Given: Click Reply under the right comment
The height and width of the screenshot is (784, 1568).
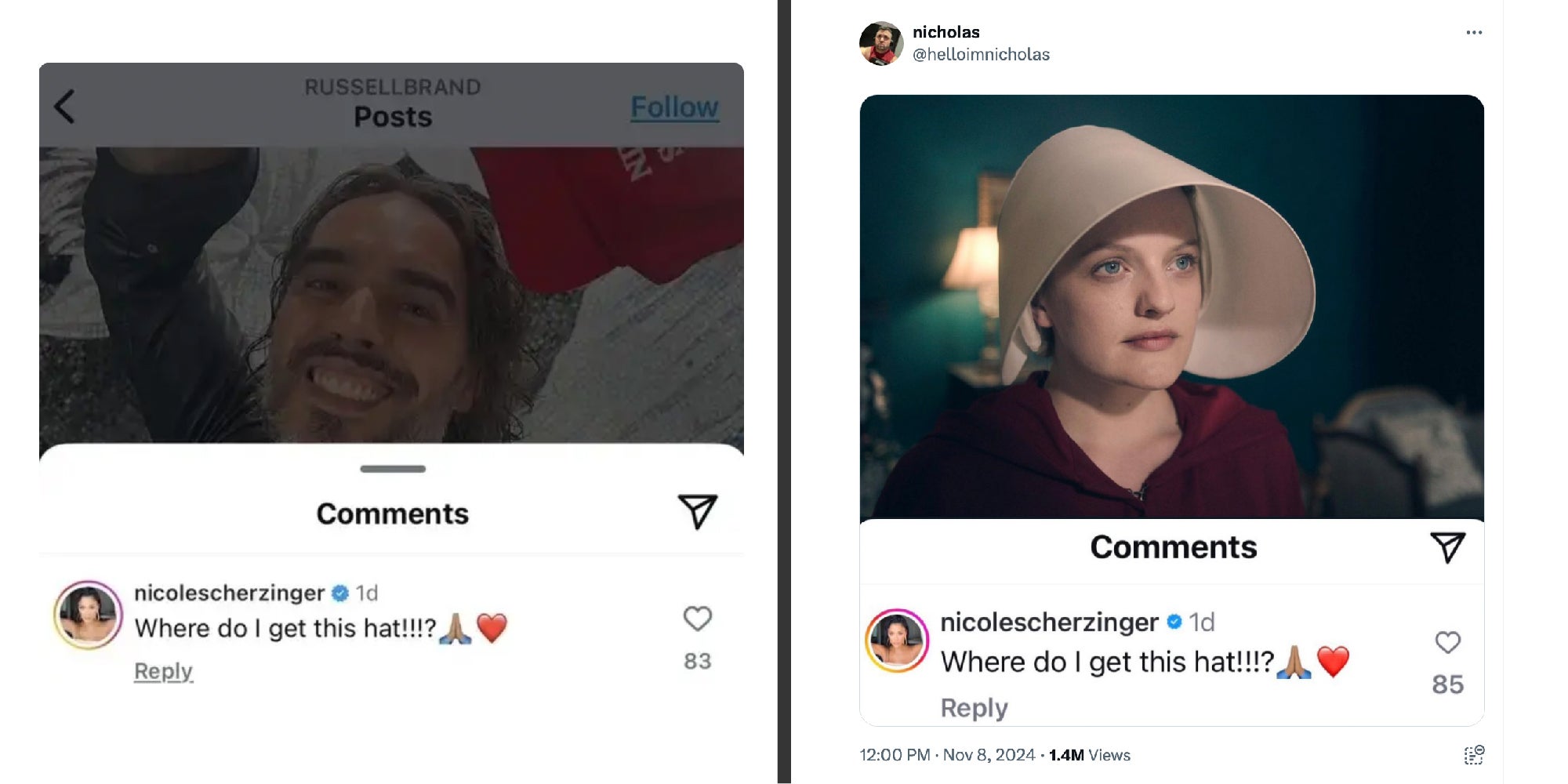Looking at the screenshot, I should [x=972, y=707].
